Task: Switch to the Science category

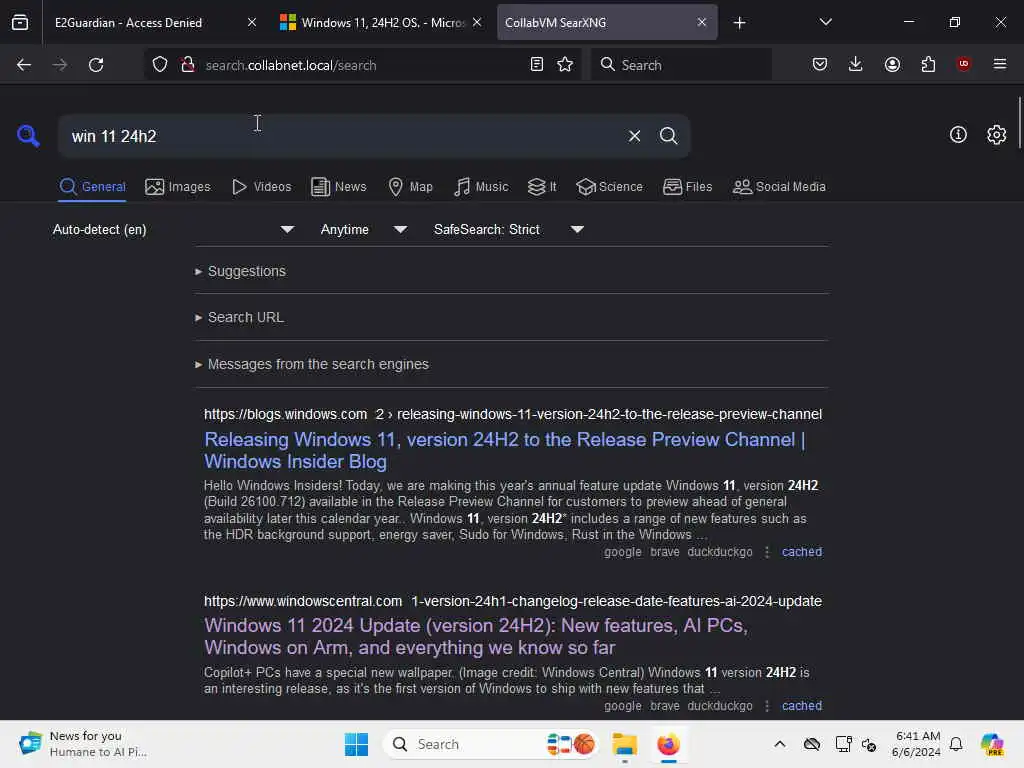Action: point(609,187)
